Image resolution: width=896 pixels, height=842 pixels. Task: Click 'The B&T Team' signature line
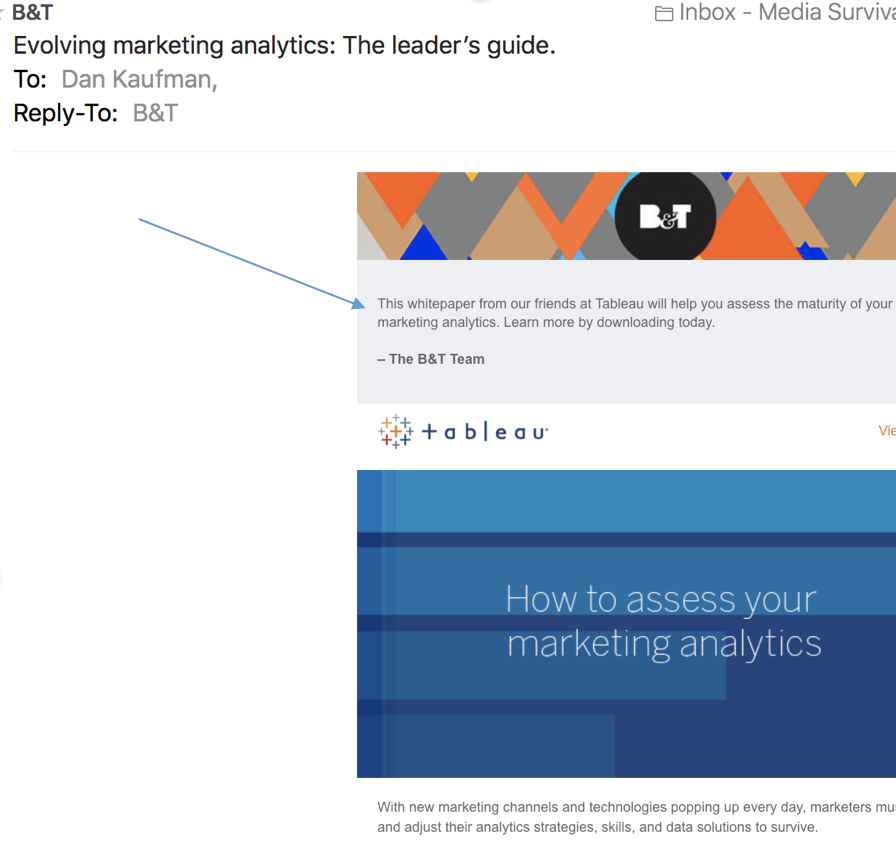tap(431, 359)
